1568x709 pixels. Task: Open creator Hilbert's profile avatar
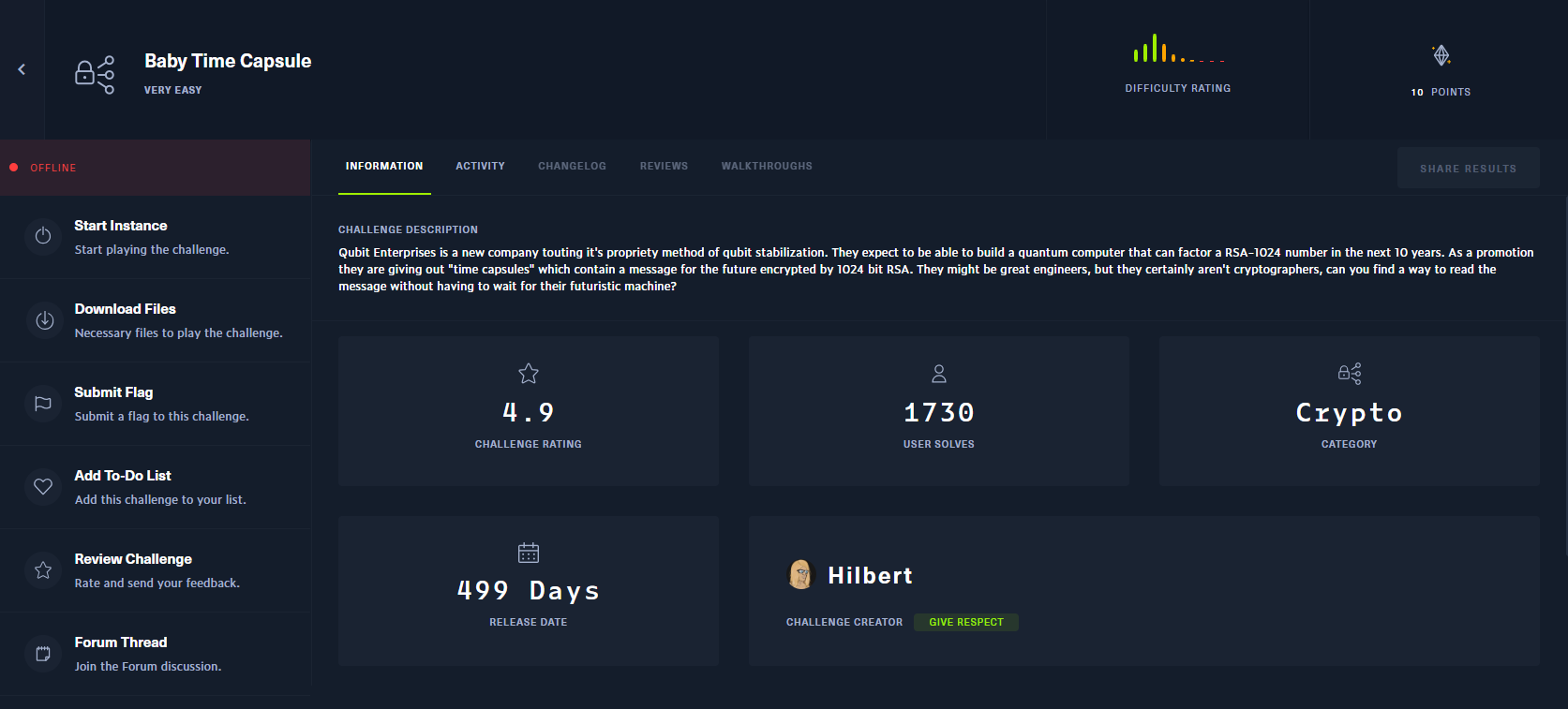pyautogui.click(x=800, y=575)
